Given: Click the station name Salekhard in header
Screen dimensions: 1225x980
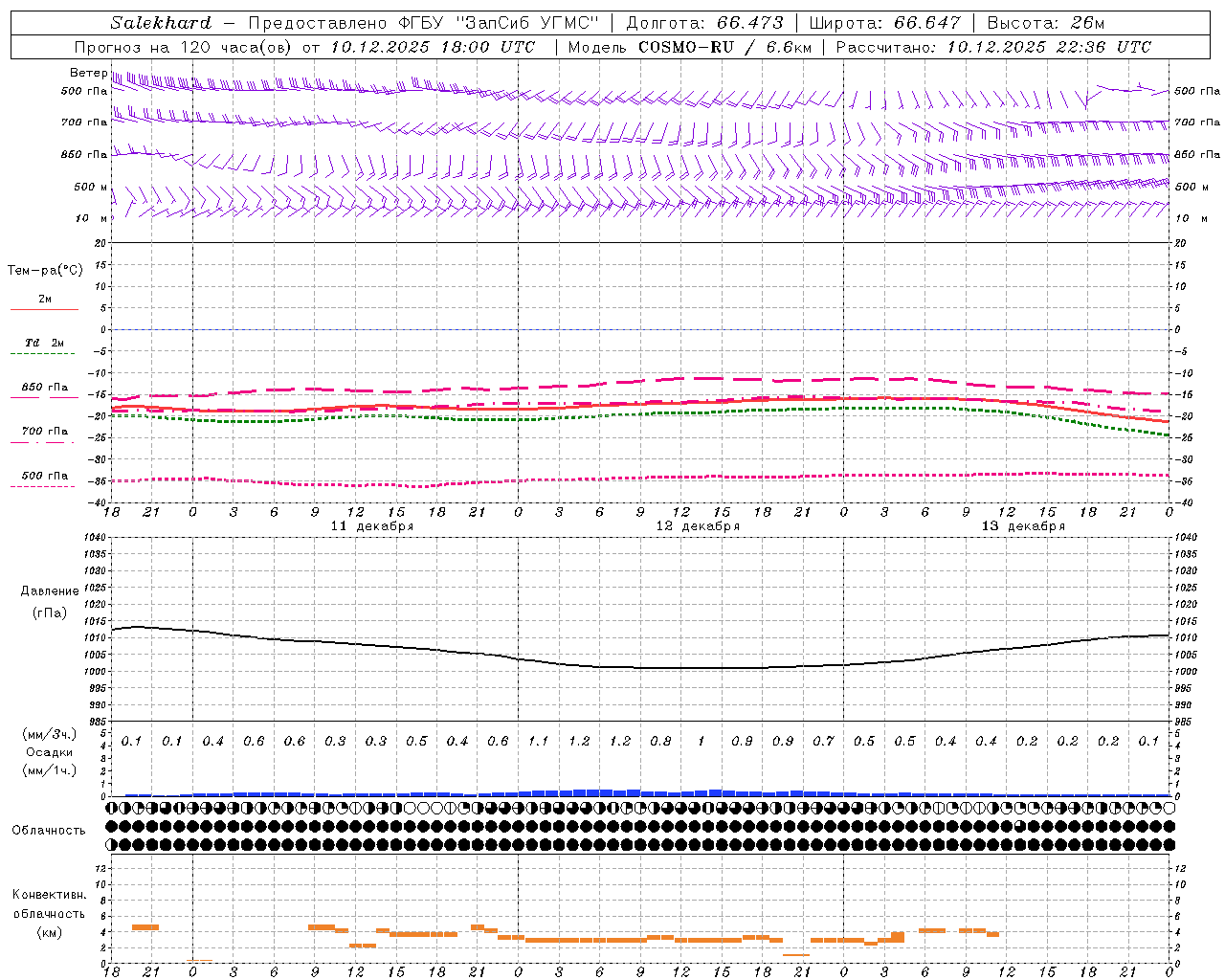Looking at the screenshot, I should click(160, 23).
